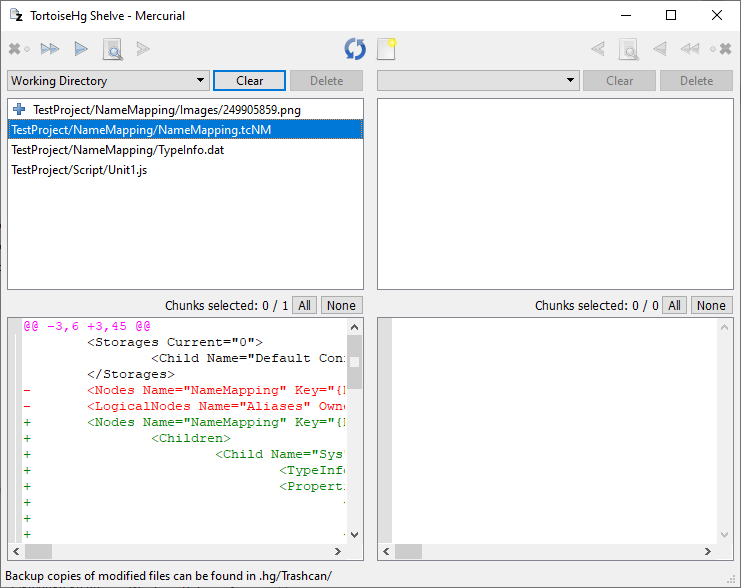Click None button under the left file list
Screen dimensions: 741x588
(x=342, y=306)
